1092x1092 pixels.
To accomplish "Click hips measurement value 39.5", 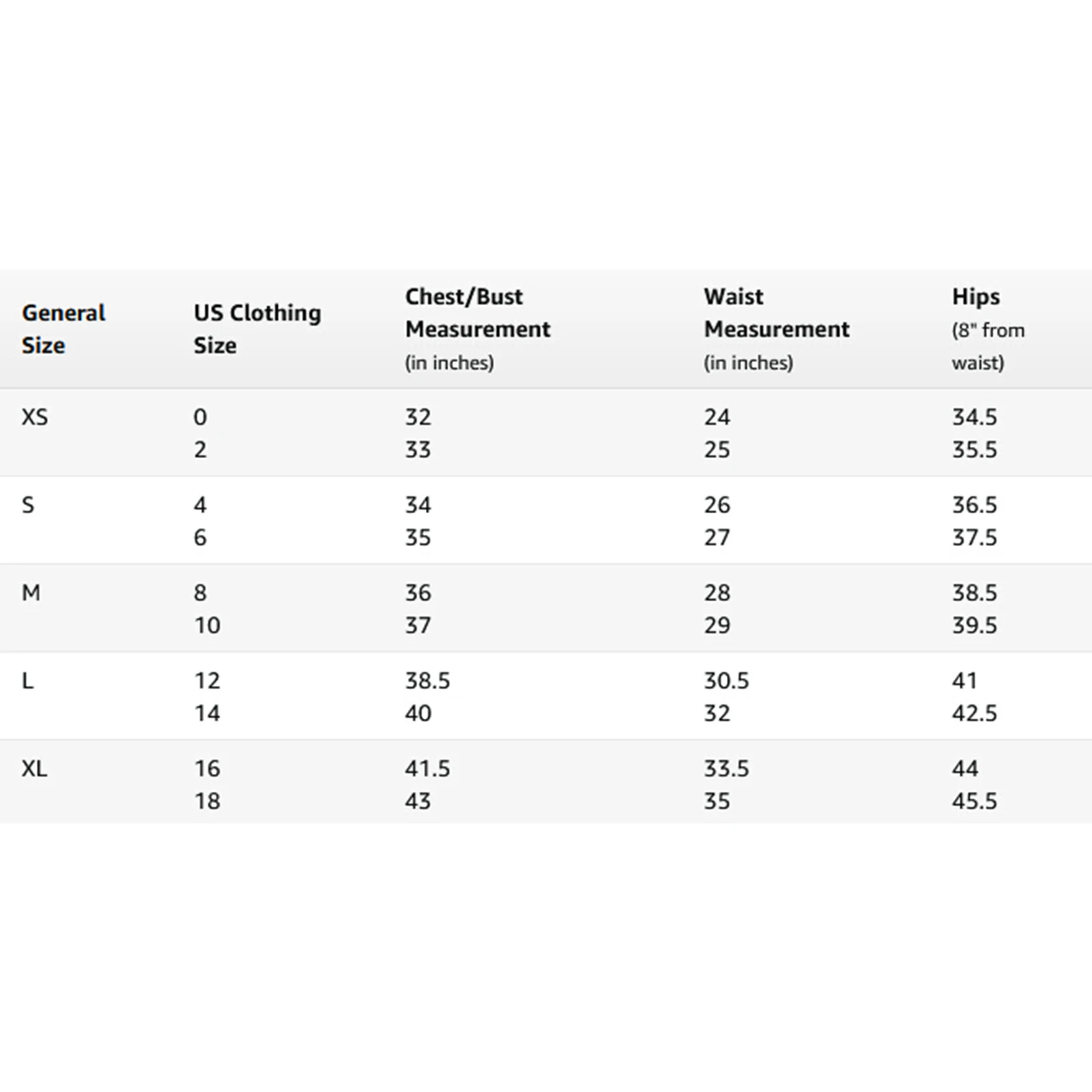I will (974, 626).
